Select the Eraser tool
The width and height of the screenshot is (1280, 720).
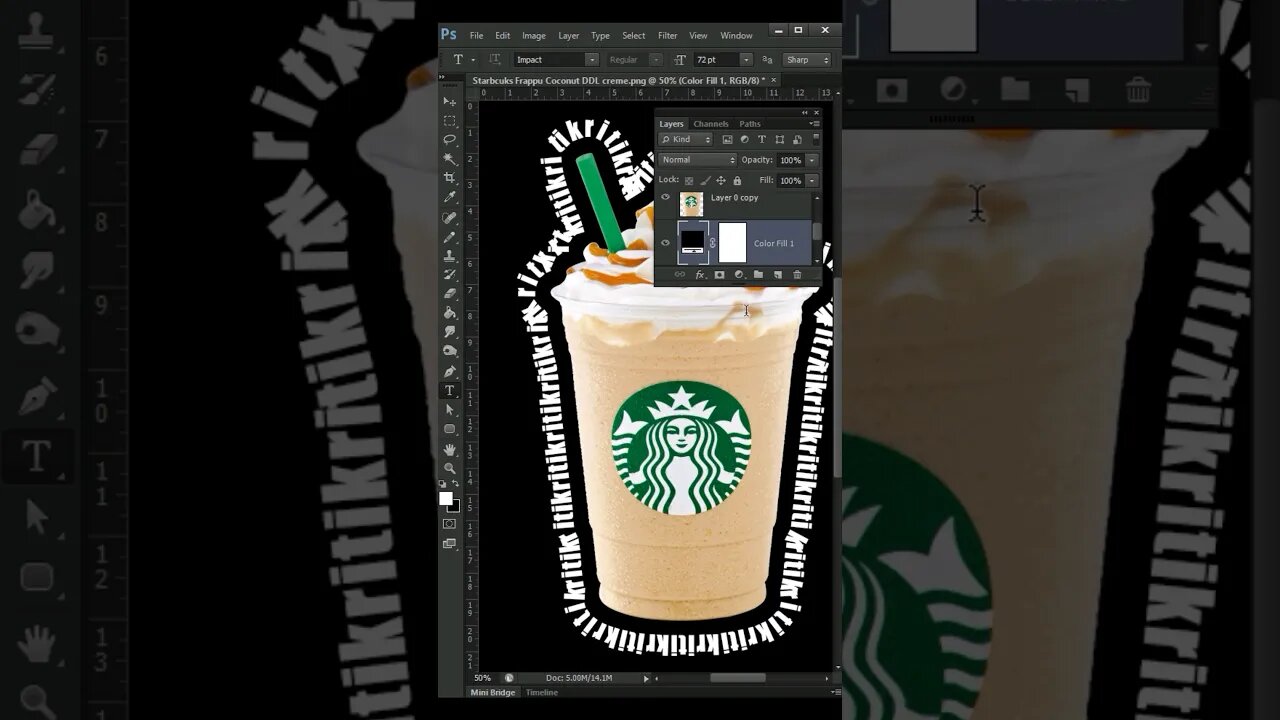(450, 293)
